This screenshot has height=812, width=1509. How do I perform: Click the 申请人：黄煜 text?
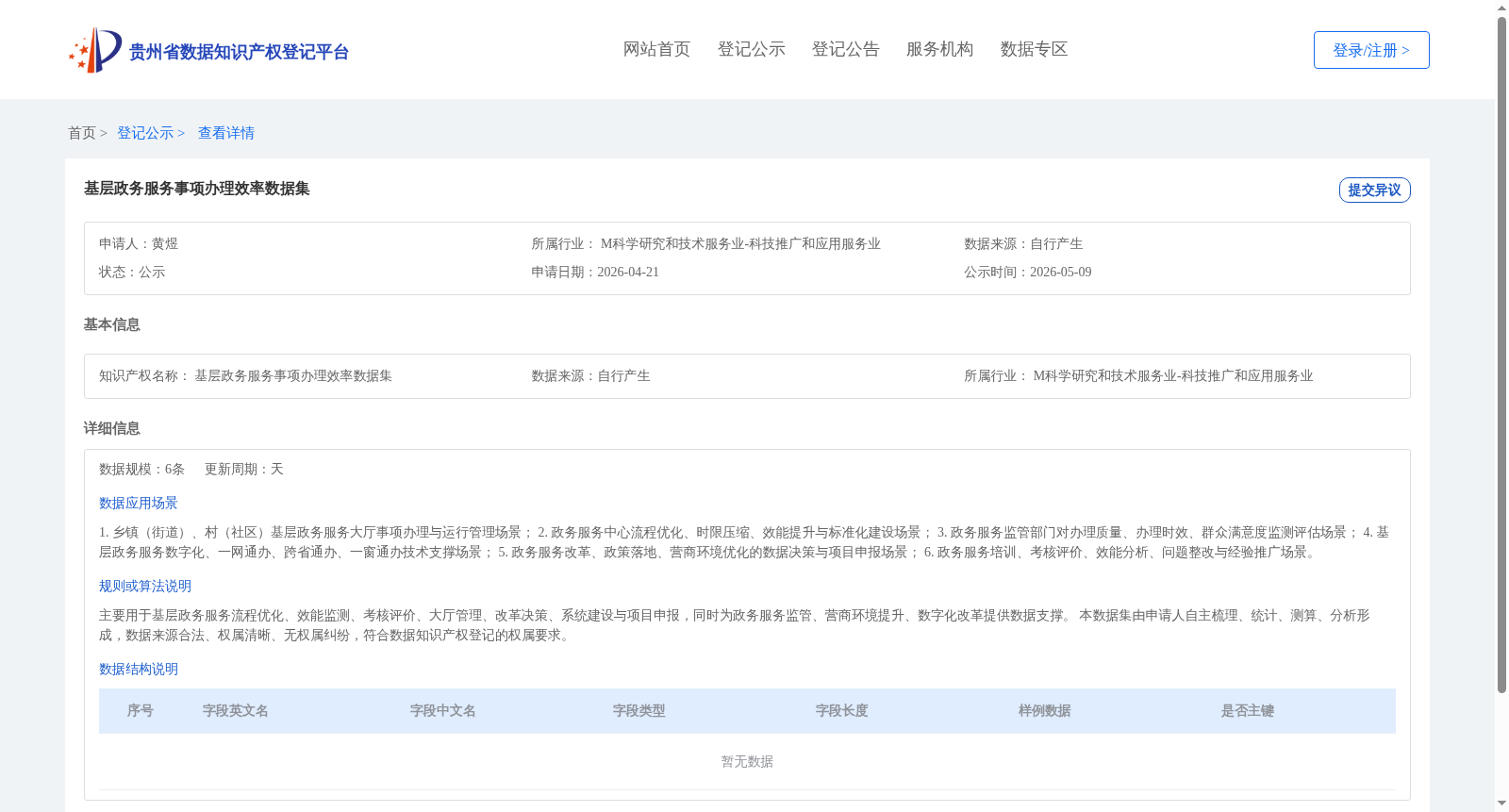coord(139,243)
